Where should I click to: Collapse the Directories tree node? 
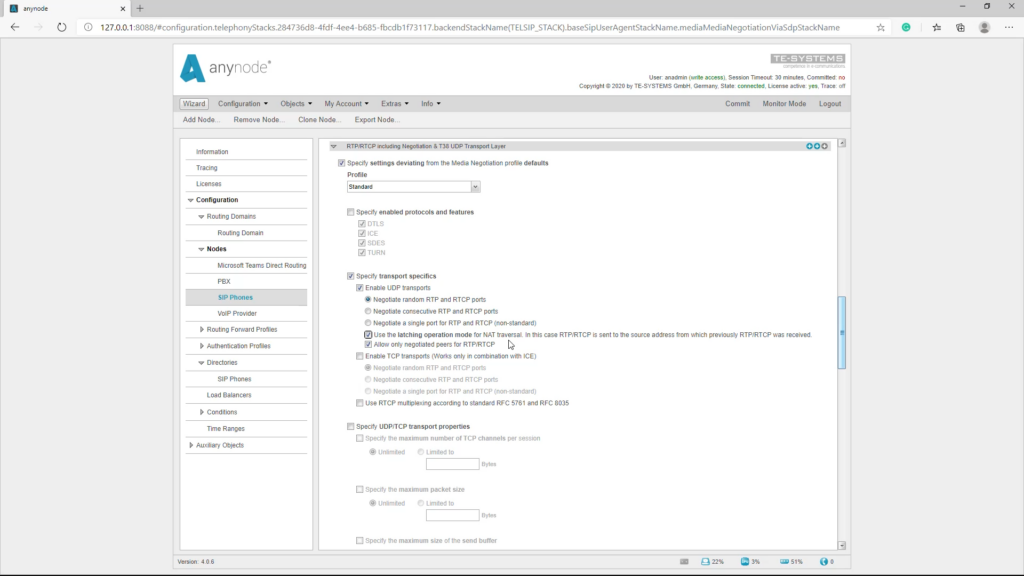pos(201,362)
